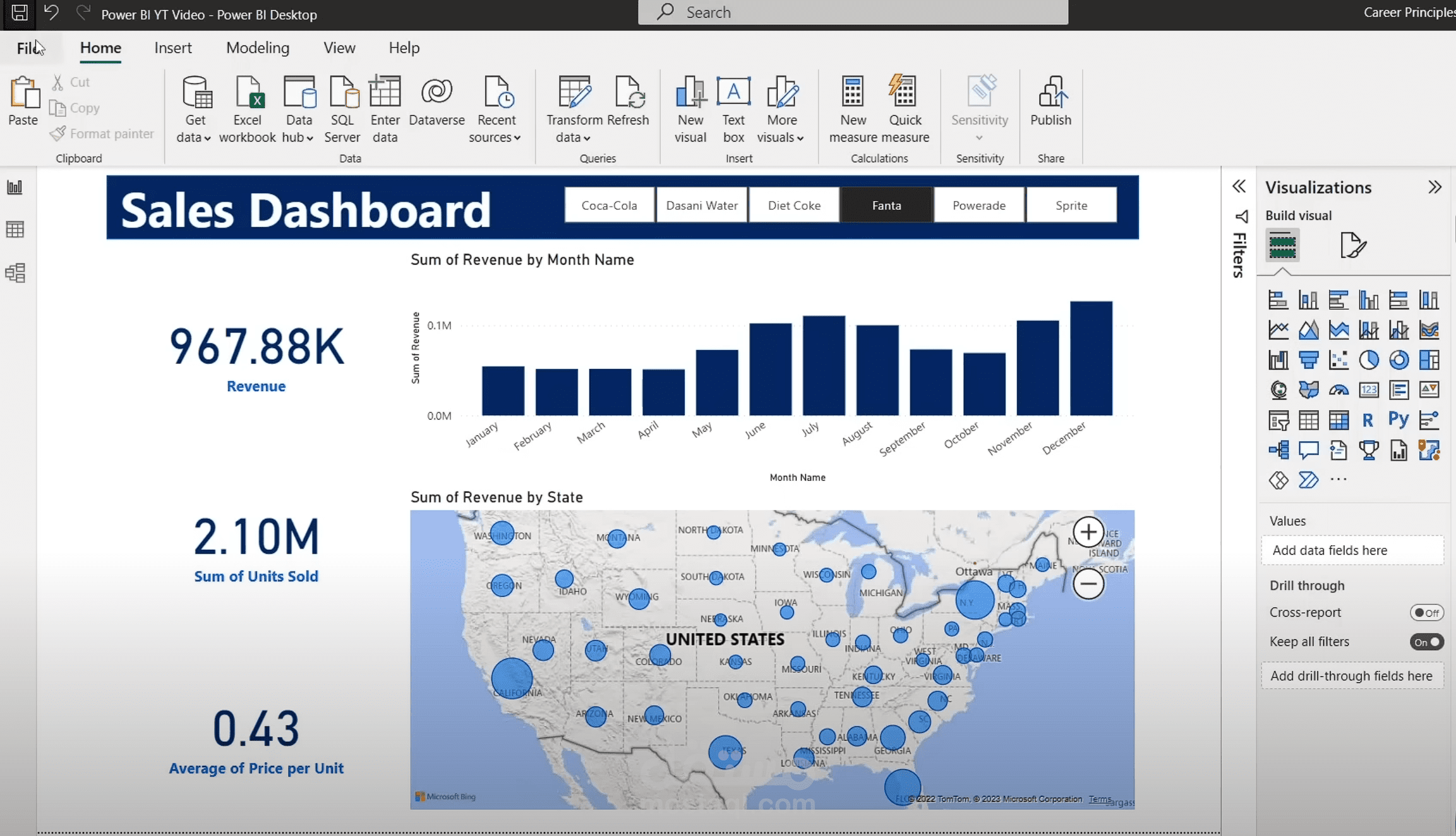Open the Format visual tab icon
Screen dimensions: 1456x836
click(1353, 245)
